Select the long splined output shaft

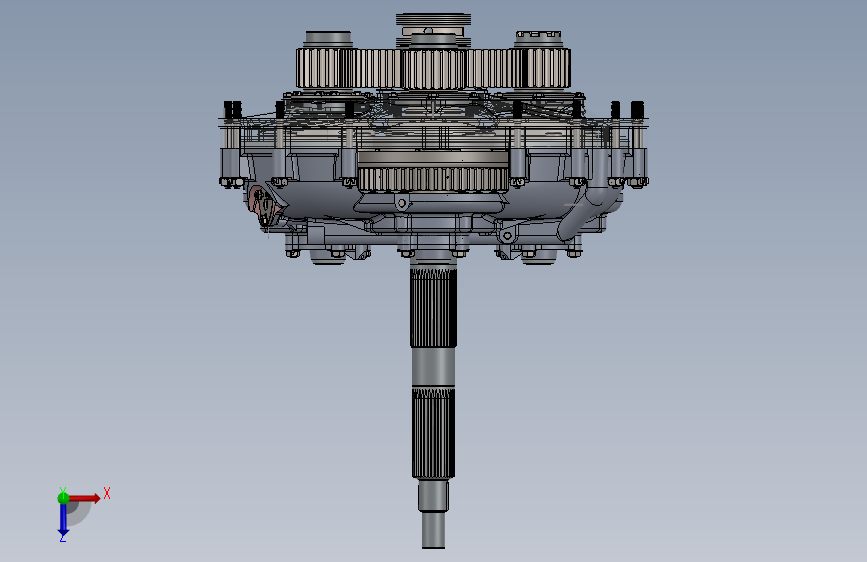(x=434, y=404)
